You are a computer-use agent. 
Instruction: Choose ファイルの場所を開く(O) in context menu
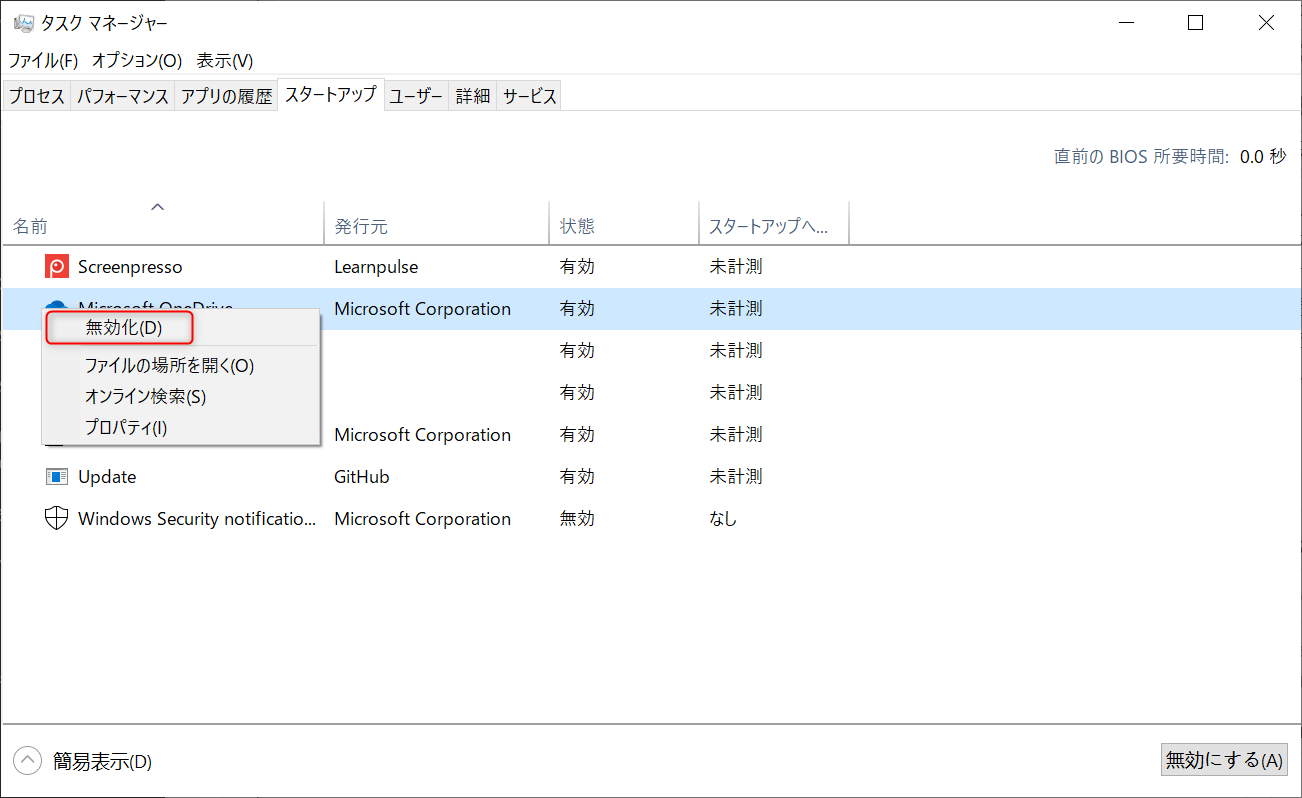point(180,366)
